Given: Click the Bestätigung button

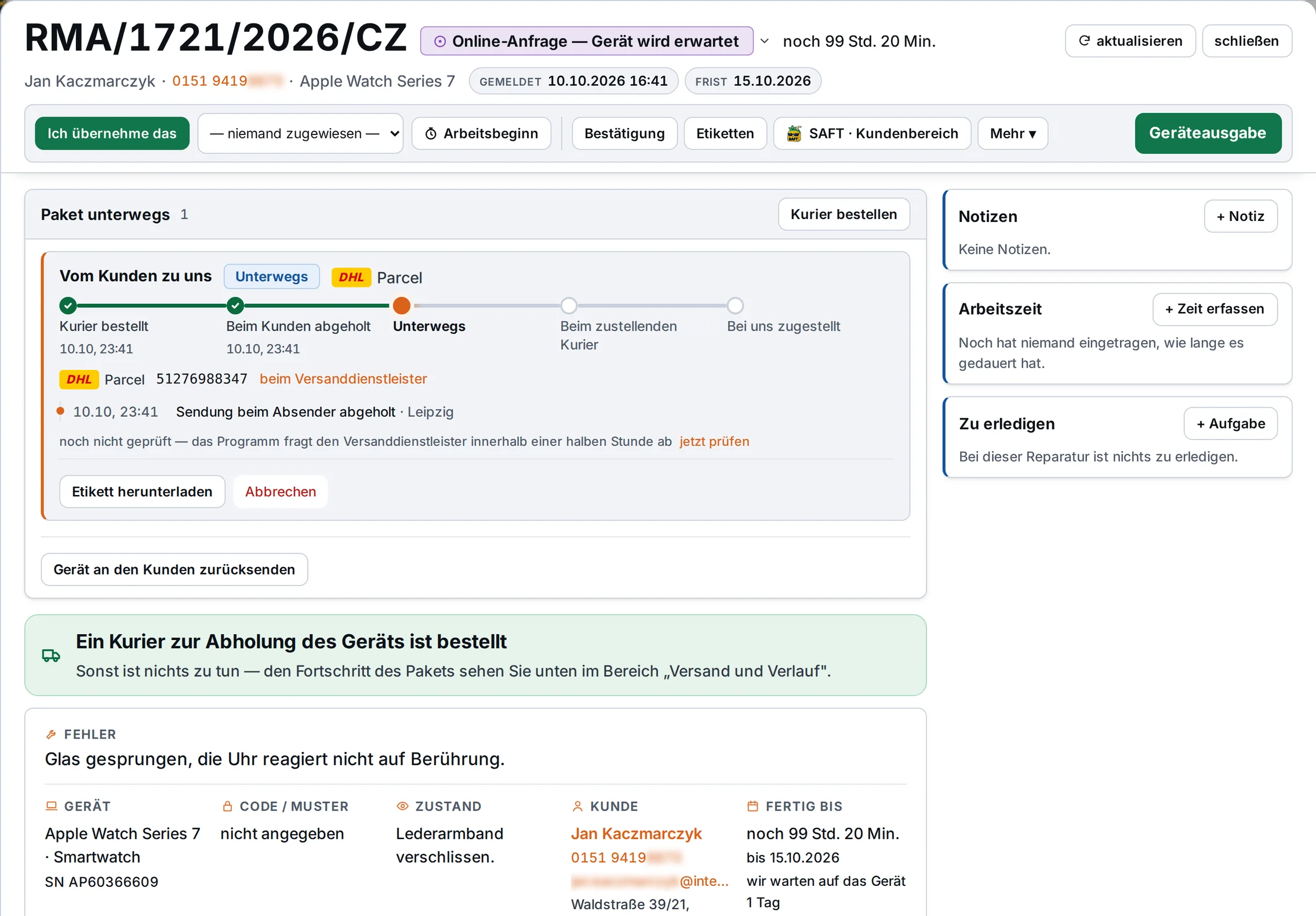Looking at the screenshot, I should click(624, 133).
